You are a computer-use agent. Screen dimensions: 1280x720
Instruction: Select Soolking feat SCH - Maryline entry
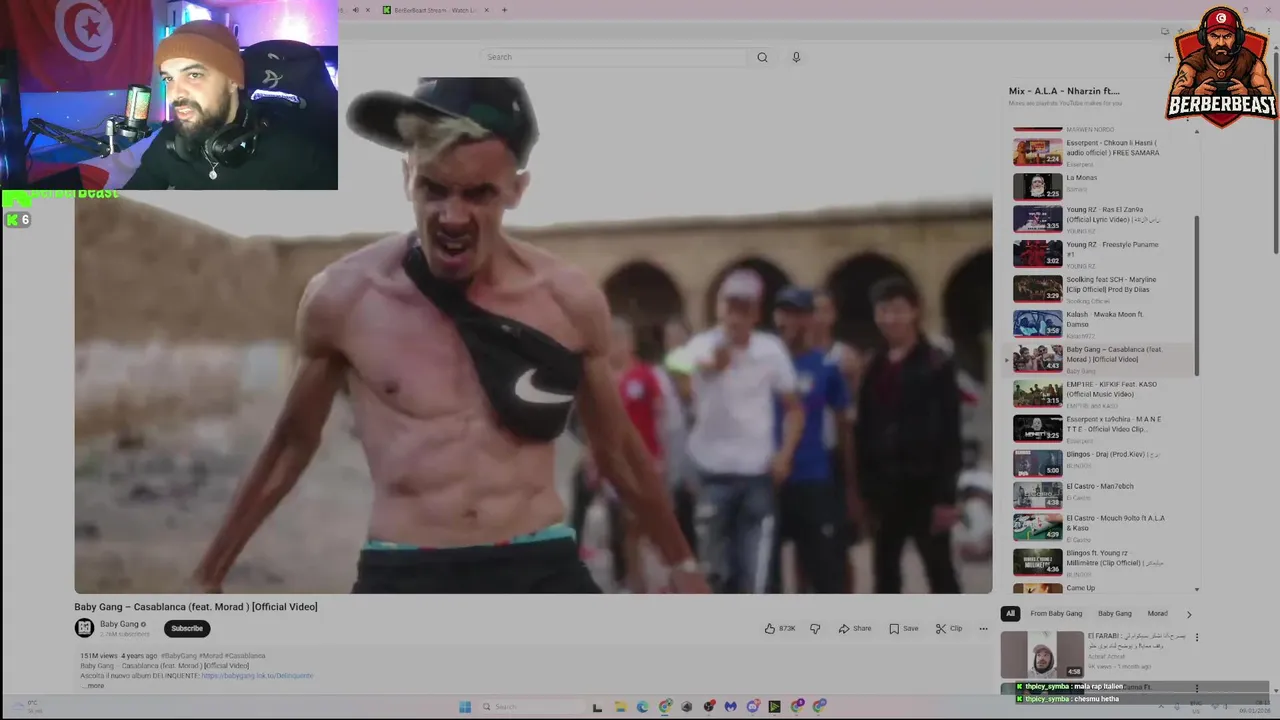click(1103, 289)
